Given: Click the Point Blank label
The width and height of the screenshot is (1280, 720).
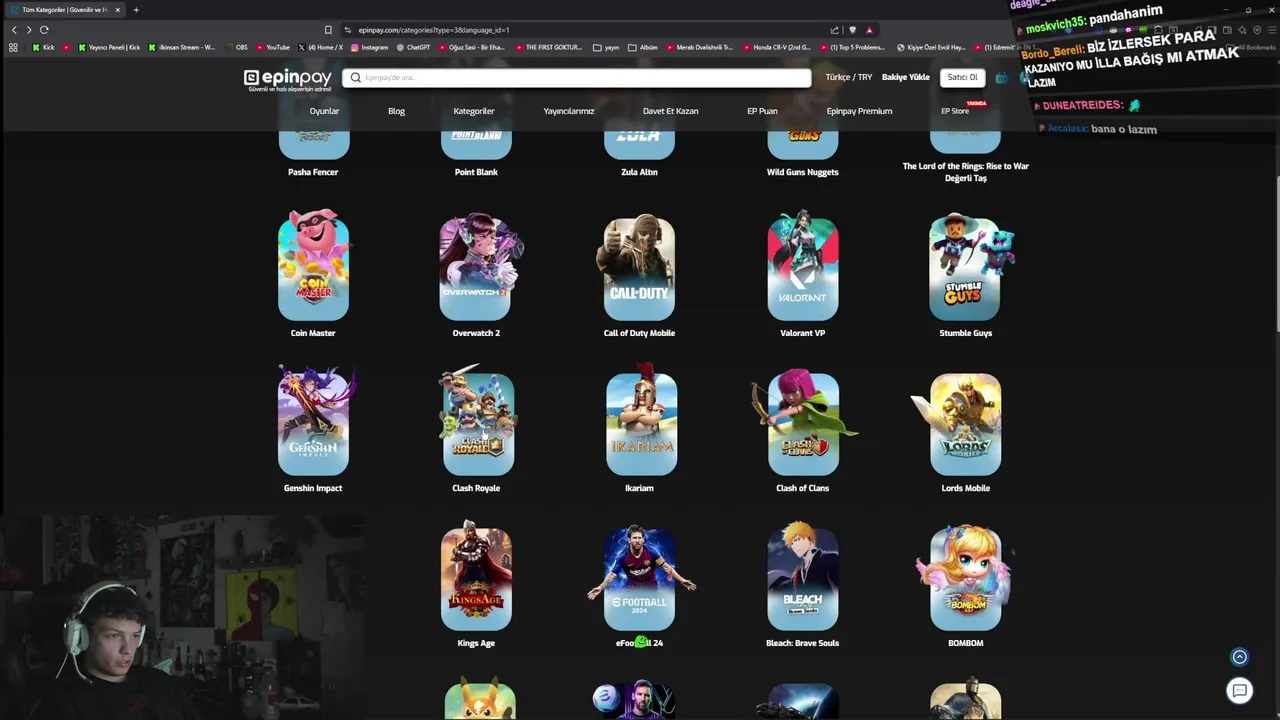Looking at the screenshot, I should 476,172.
